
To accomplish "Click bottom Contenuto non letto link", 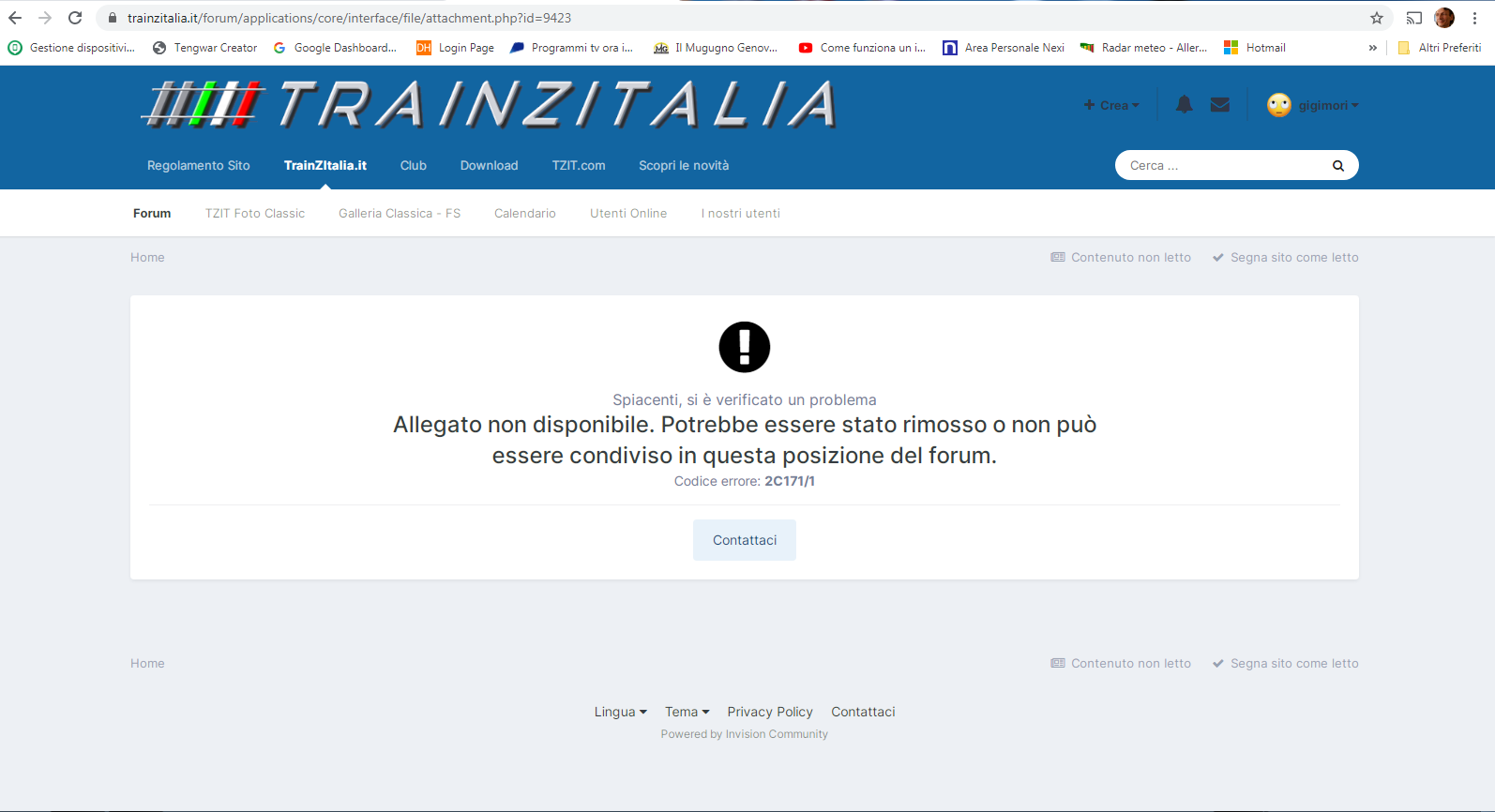I will tap(1121, 663).
